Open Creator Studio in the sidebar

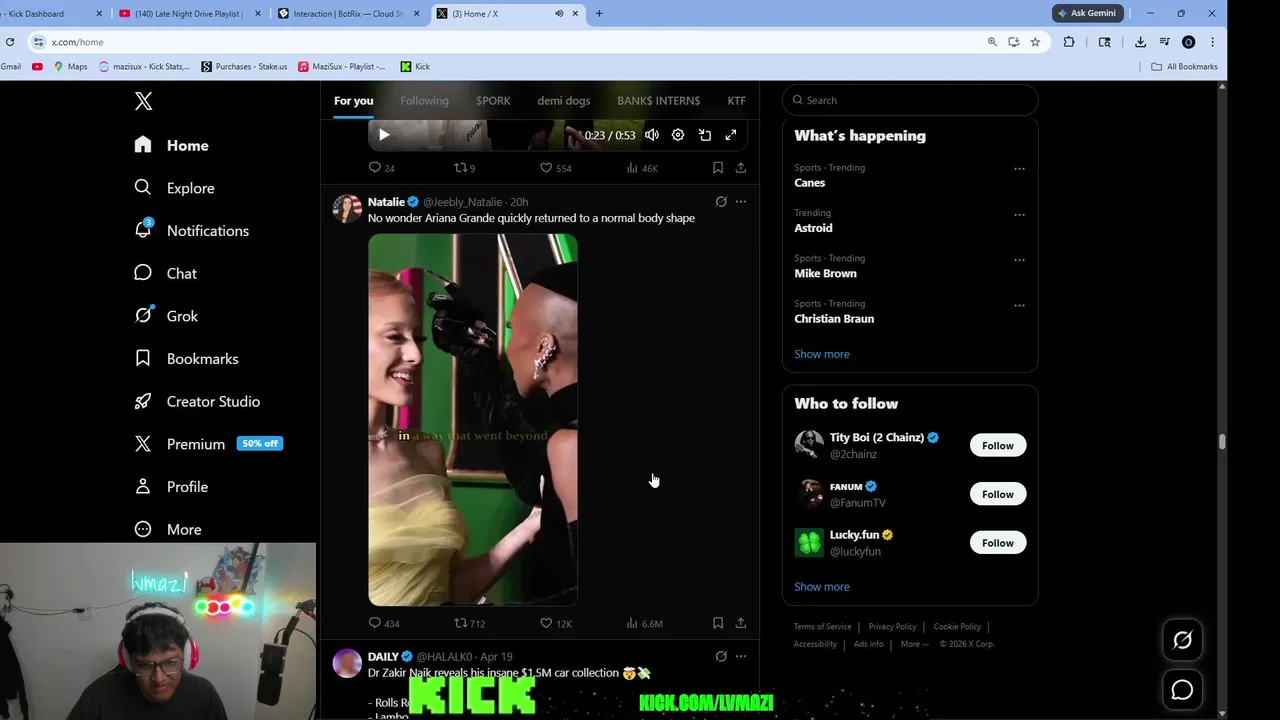[x=198, y=401]
